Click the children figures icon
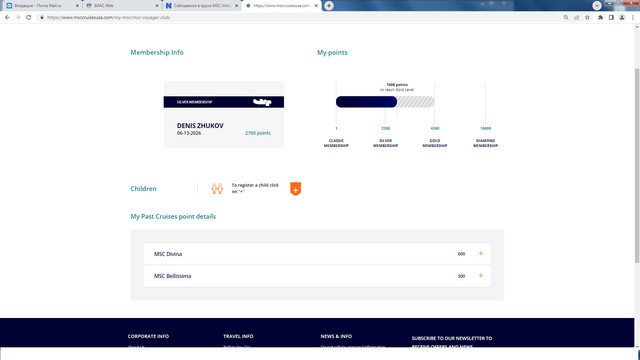This screenshot has height=360, width=640. [x=217, y=189]
